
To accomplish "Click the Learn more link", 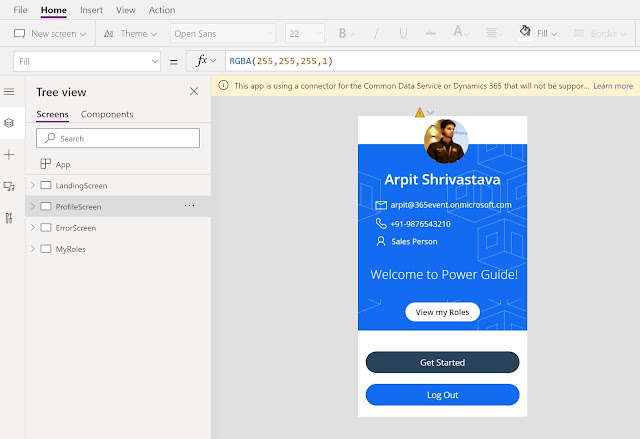I will click(x=613, y=86).
